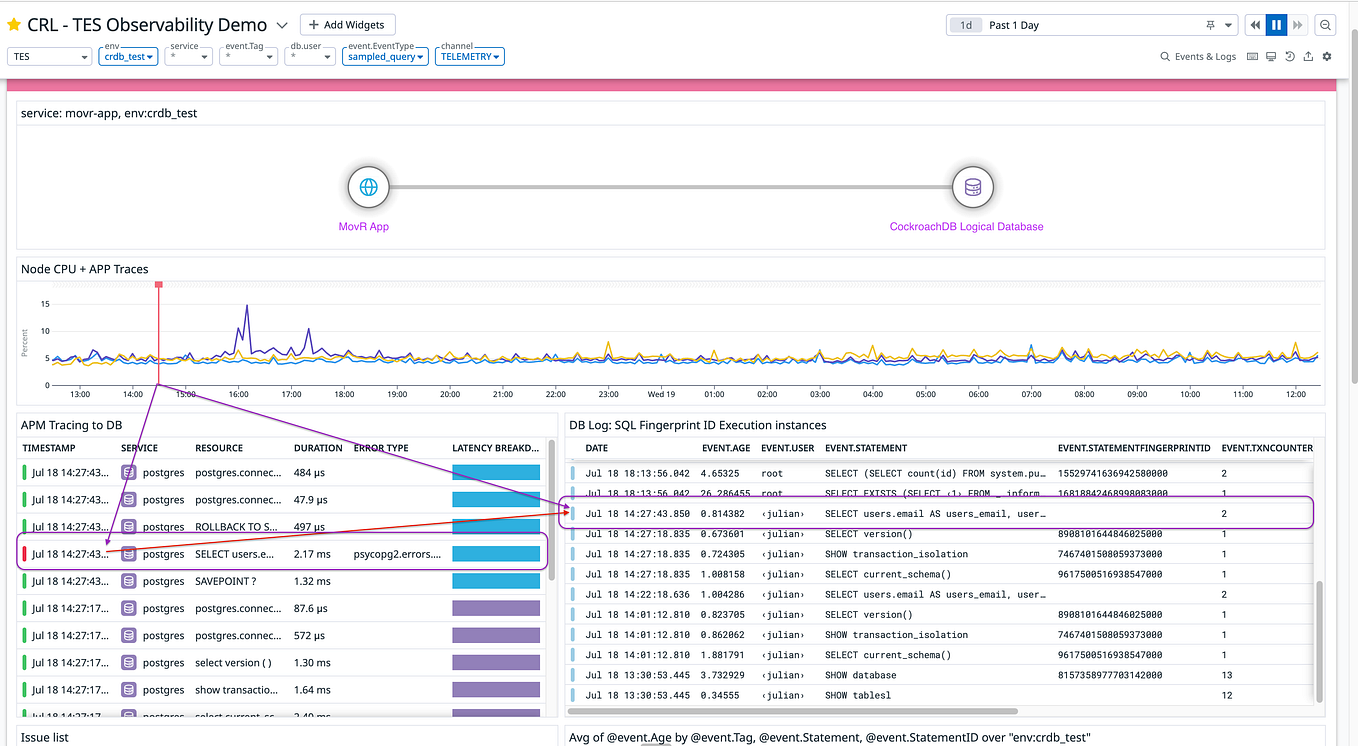Unfavorite the dashboard by clicking the star
This screenshot has width=1358, height=746.
tap(14, 24)
